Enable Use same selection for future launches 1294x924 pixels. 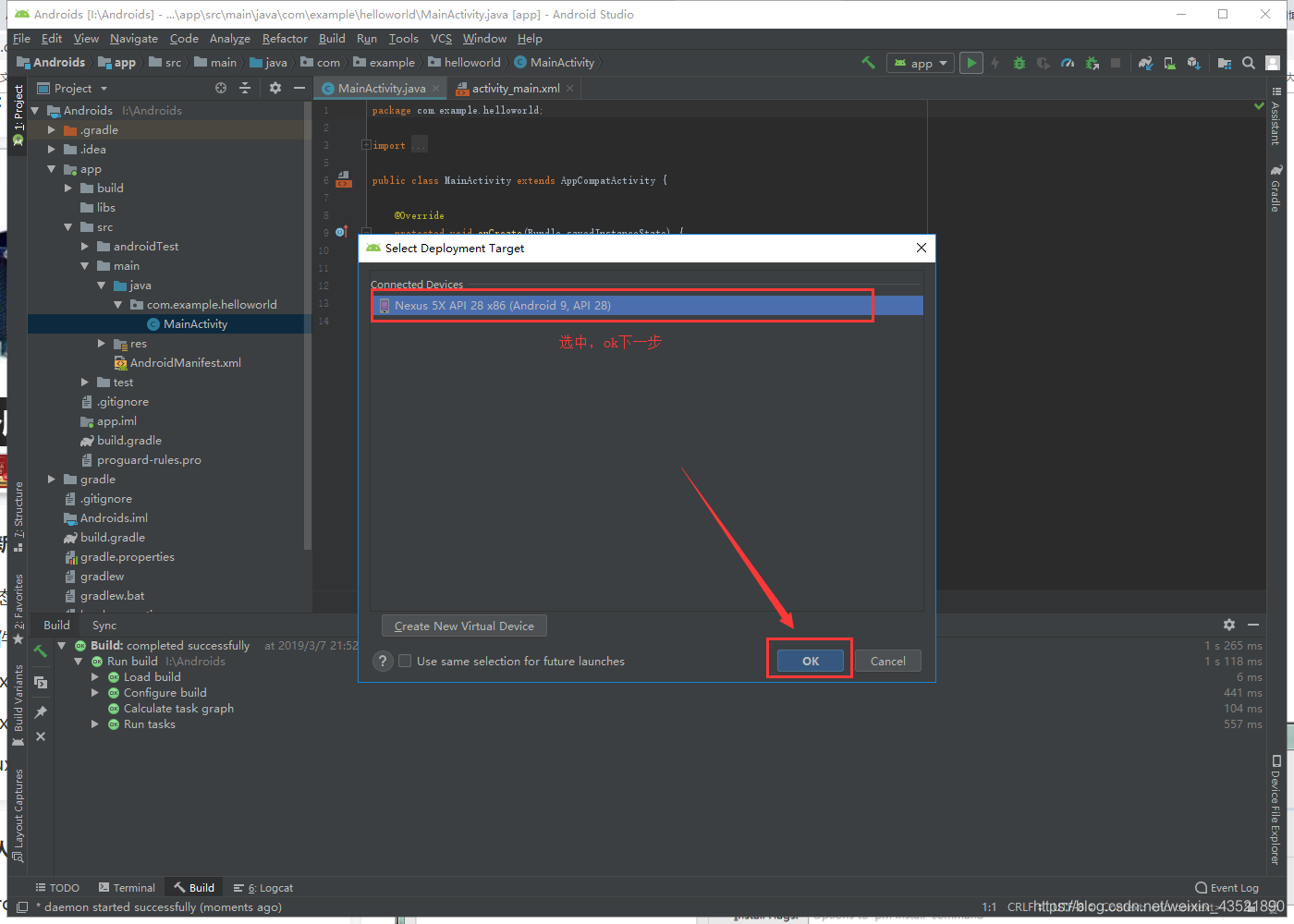pyautogui.click(x=405, y=661)
